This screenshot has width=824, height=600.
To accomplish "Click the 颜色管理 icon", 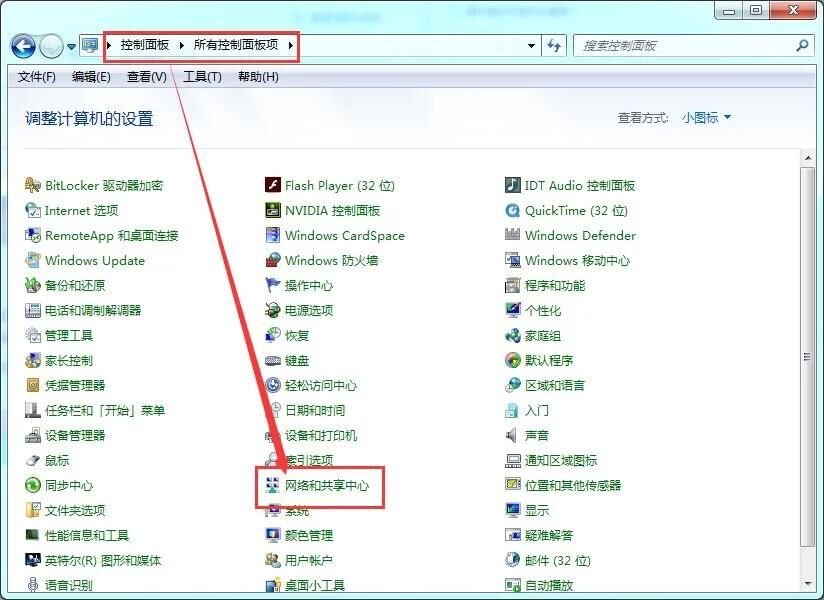I will coord(273,535).
